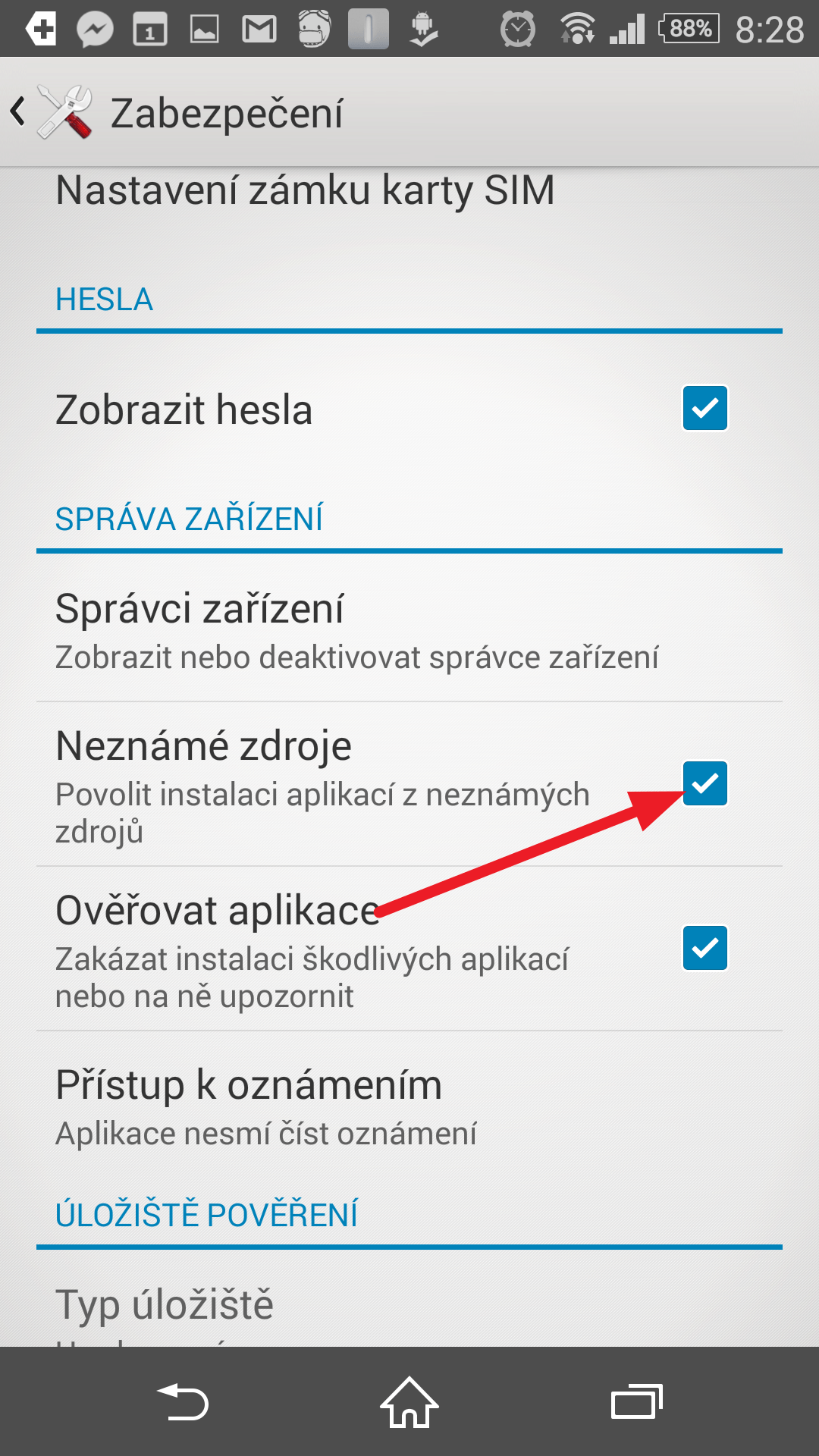Tap the Wi-Fi signal icon in status bar
Viewport: 819px width, 1456px height.
point(578,29)
